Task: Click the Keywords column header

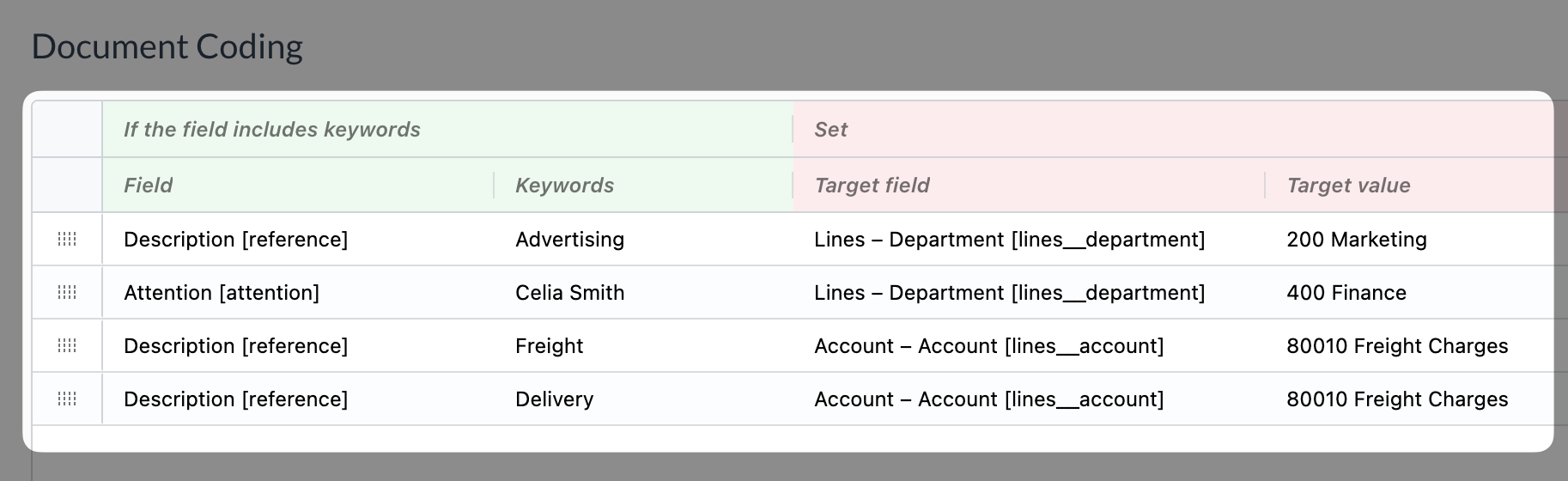Action: (564, 185)
